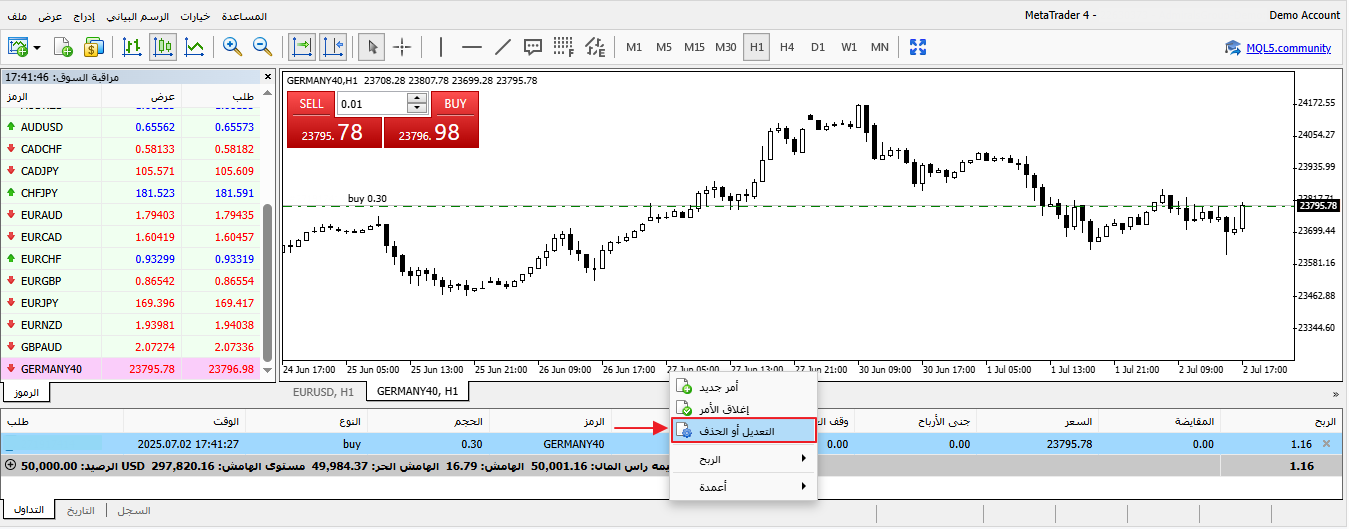
Task: Open the new chart dropdown arrow
Action: [37, 47]
